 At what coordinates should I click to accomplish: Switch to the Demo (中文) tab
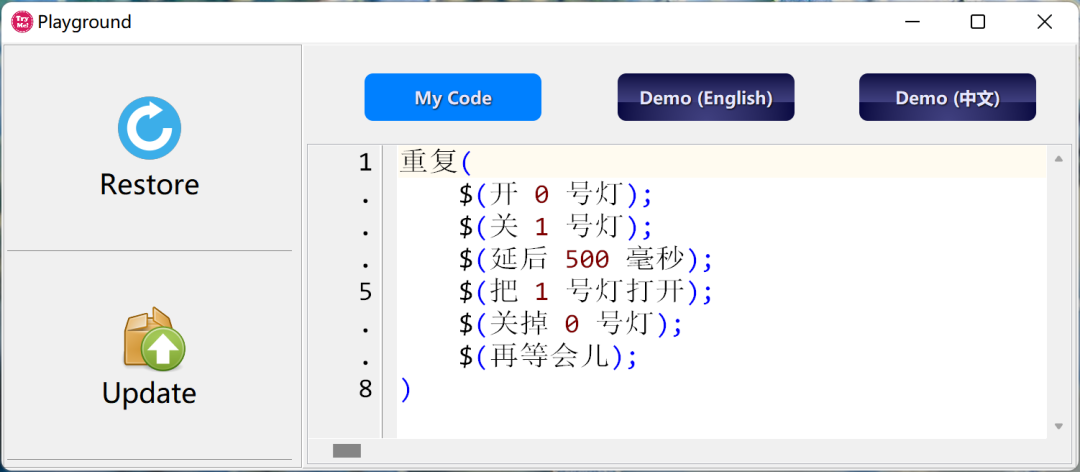coord(947,97)
